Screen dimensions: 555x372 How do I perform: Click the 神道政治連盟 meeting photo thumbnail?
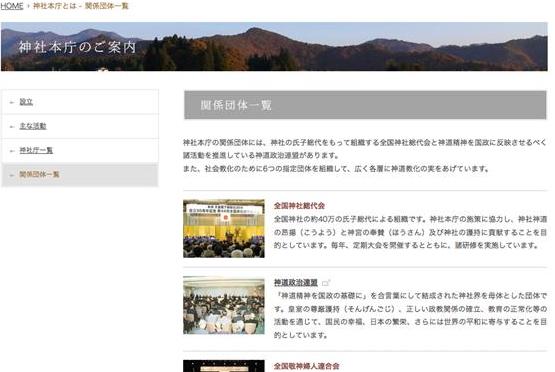coord(224,305)
